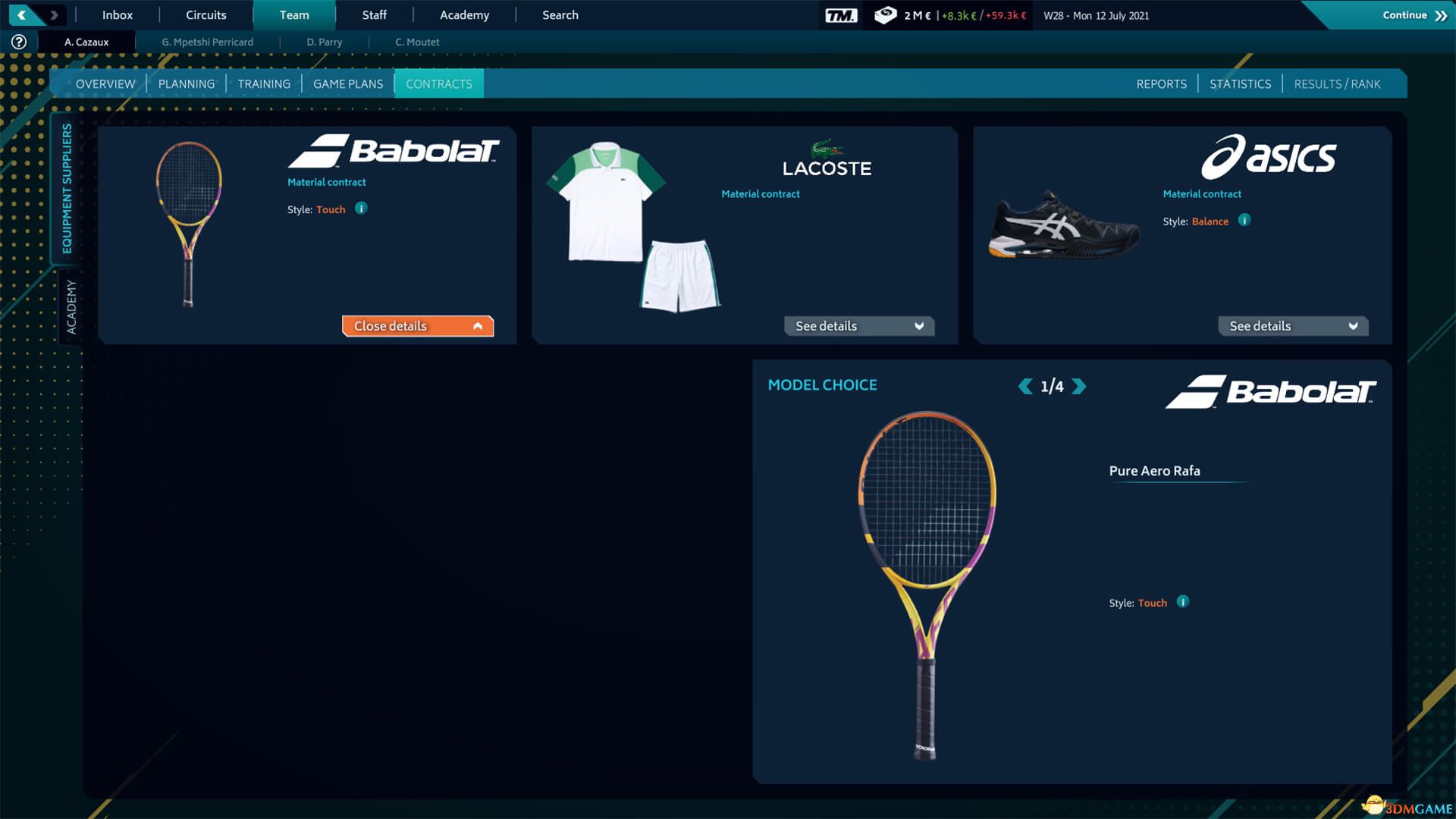Show Asics Balance style info icon
Image resolution: width=1456 pixels, height=819 pixels.
1244,220
